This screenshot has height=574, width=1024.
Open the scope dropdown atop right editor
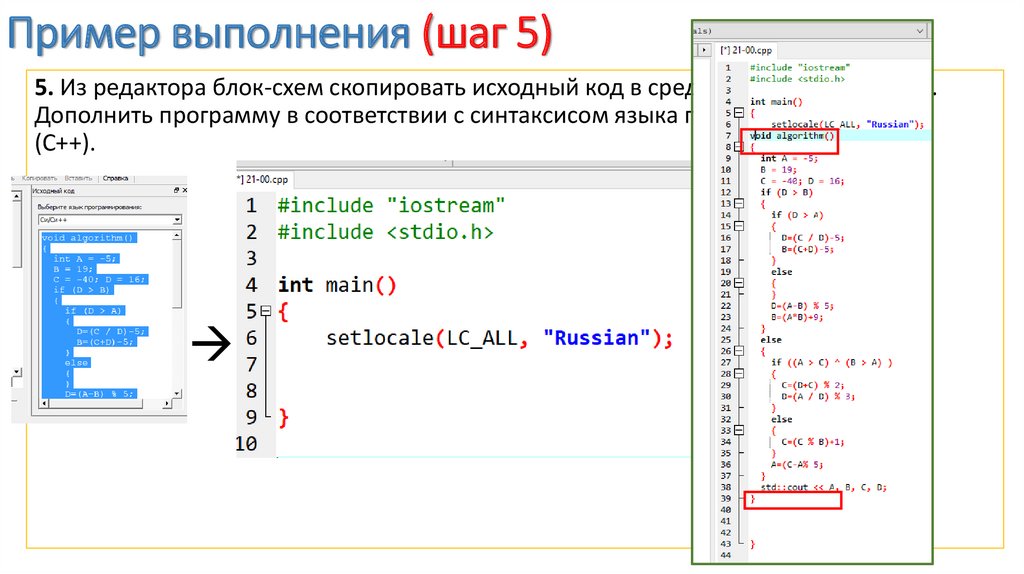pos(920,31)
